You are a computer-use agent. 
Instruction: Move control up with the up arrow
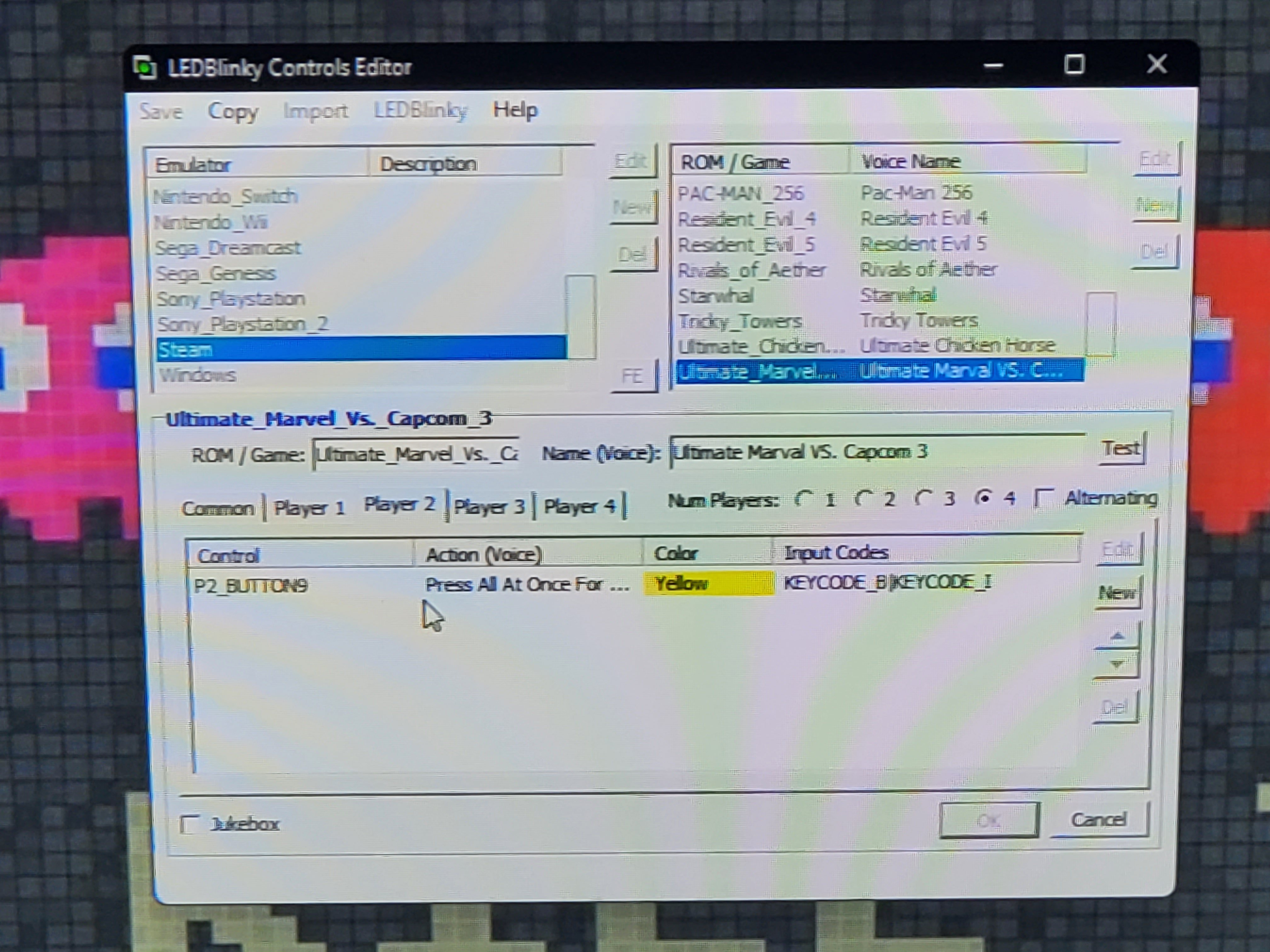1117,635
